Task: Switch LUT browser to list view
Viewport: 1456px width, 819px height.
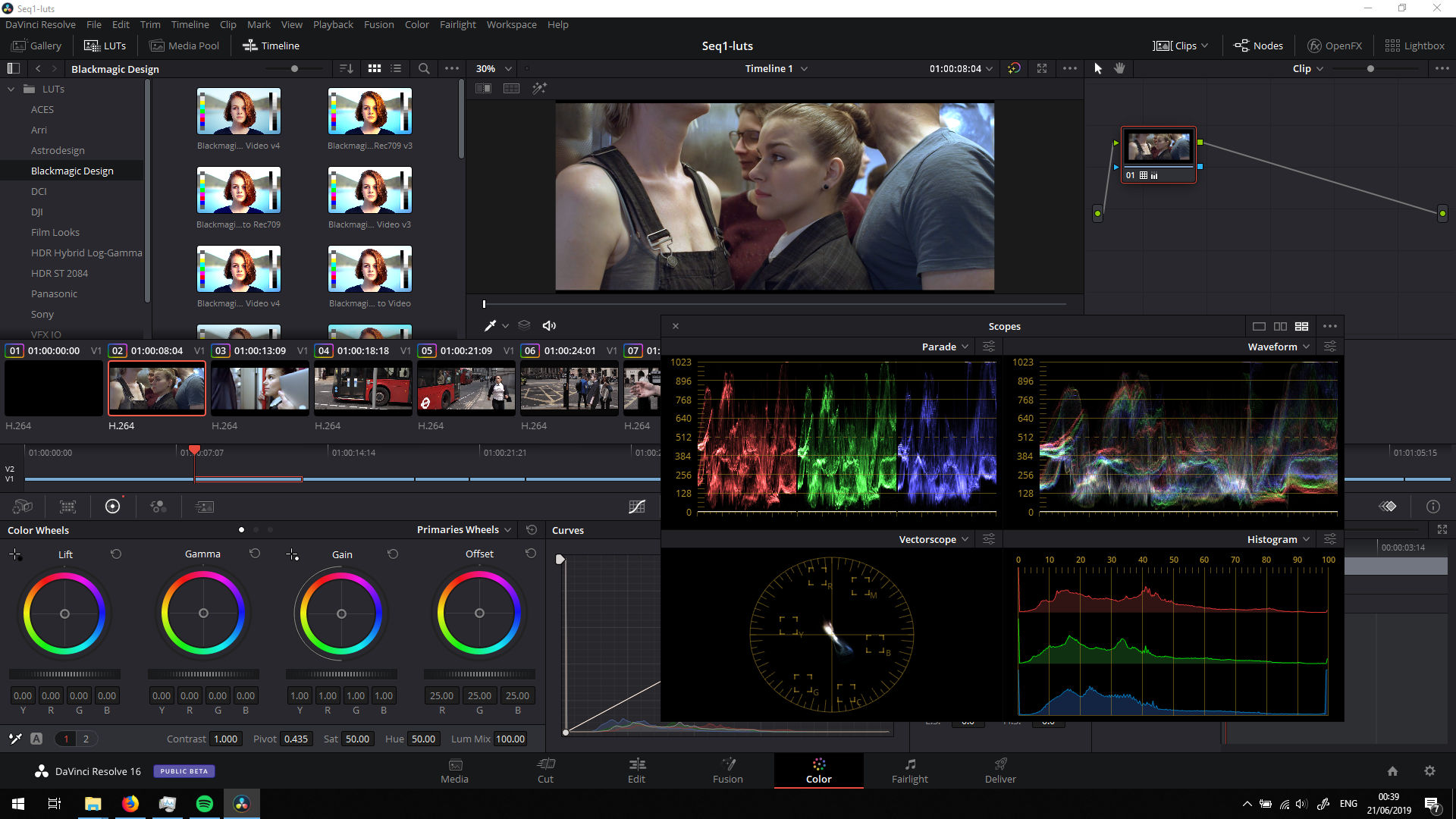Action: pos(396,68)
